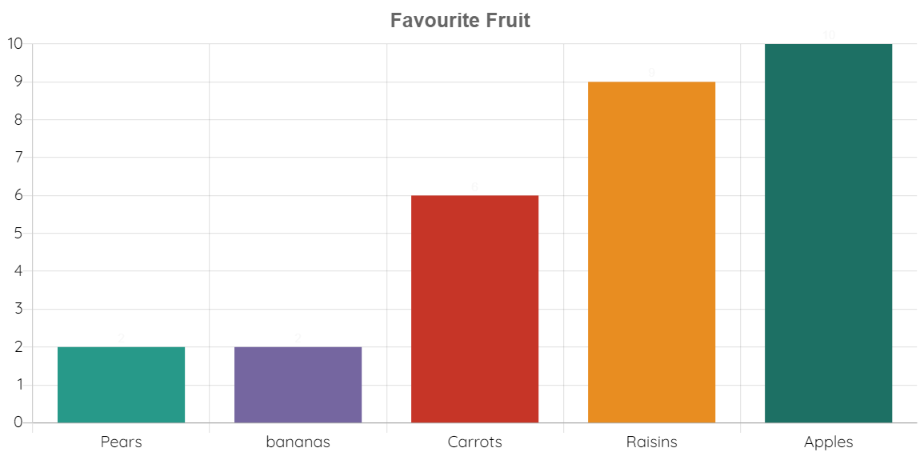Click the dark green Apples bar
This screenshot has width=920, height=460.
coord(828,233)
